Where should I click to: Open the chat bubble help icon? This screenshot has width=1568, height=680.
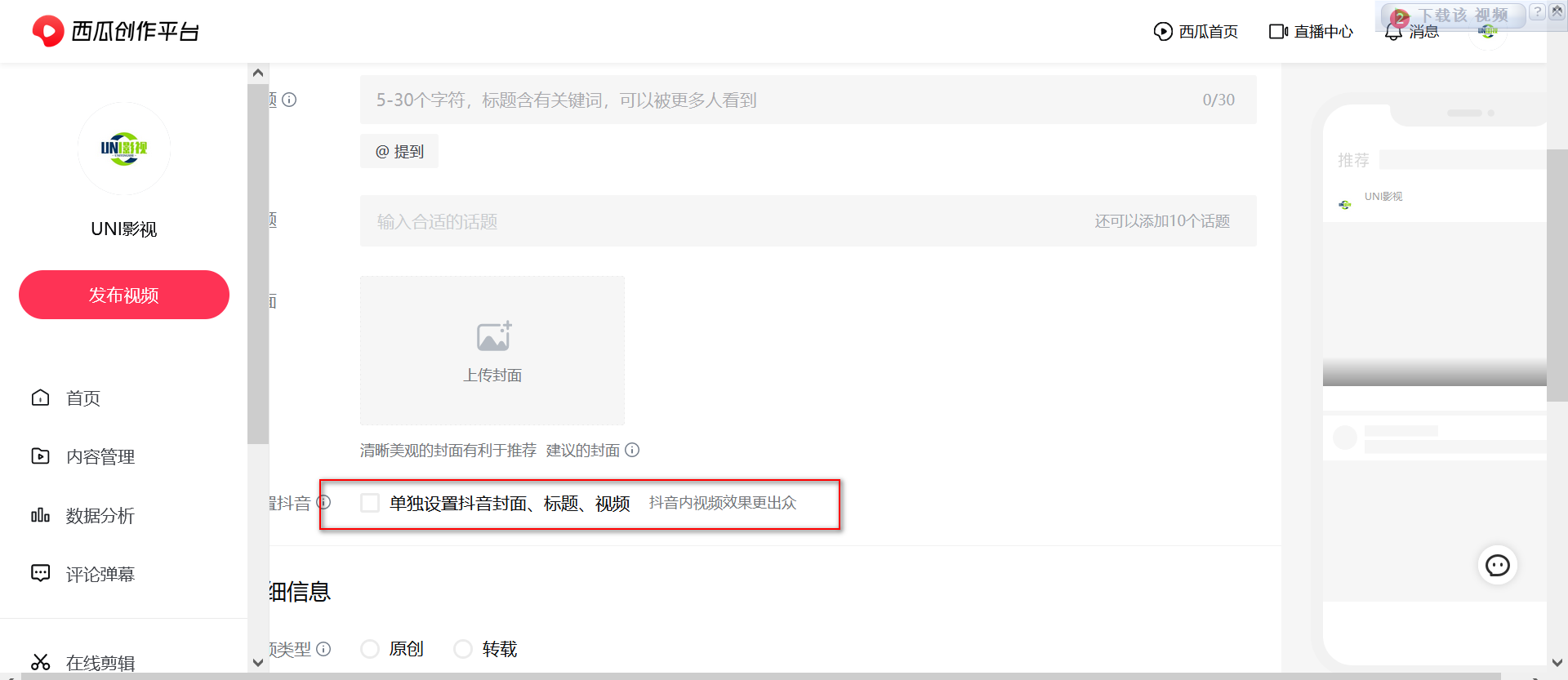click(x=1497, y=565)
